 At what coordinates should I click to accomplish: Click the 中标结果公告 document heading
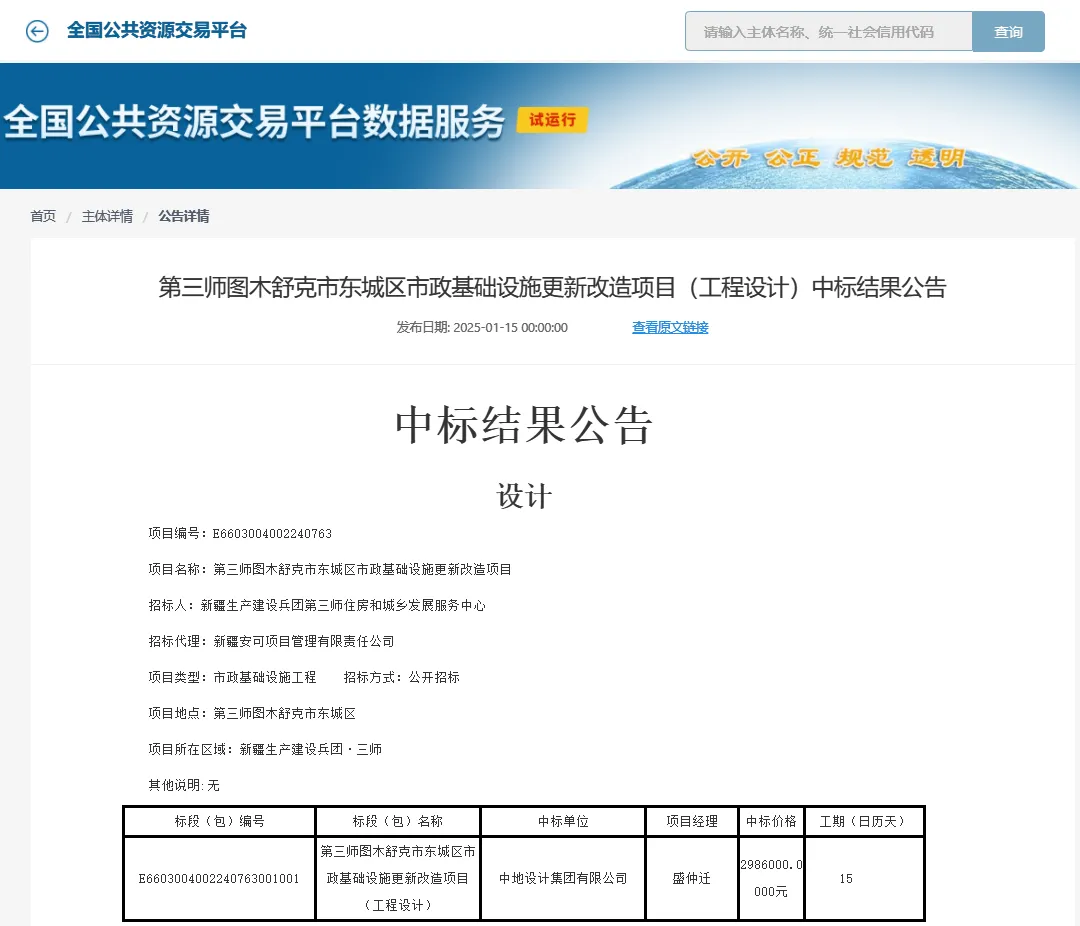point(524,425)
